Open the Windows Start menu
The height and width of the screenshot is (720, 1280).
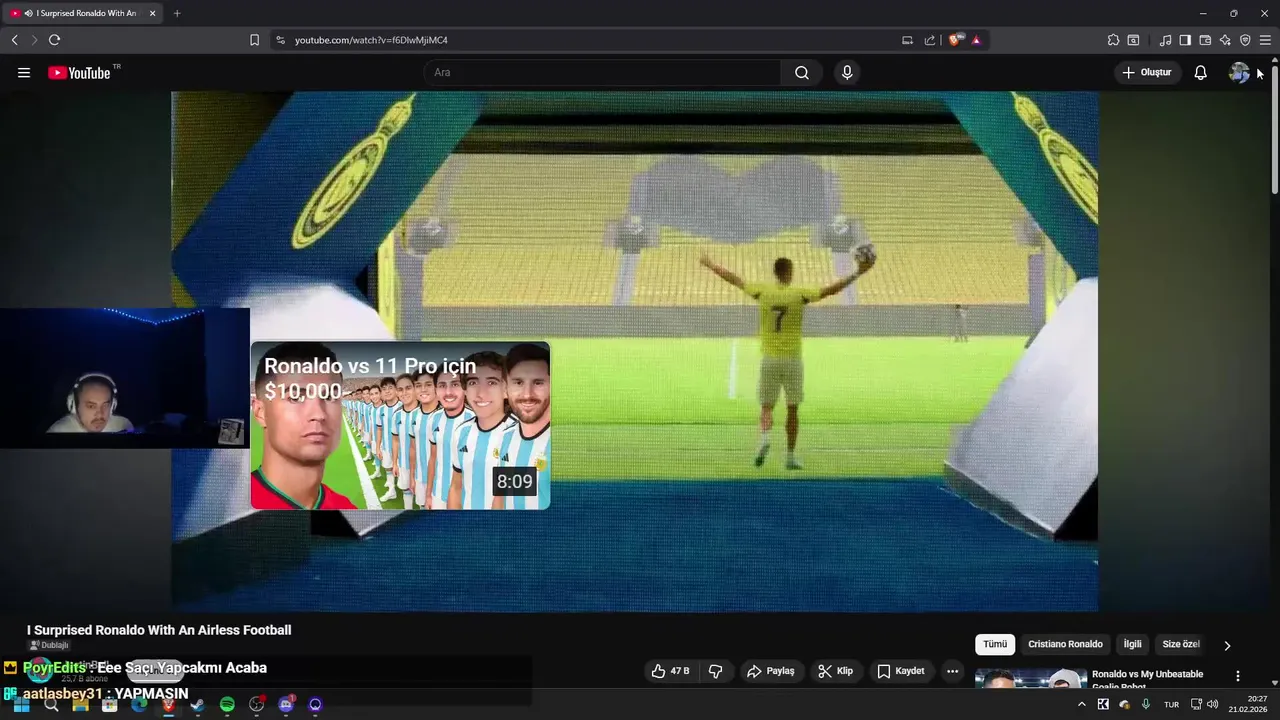pyautogui.click(x=21, y=704)
